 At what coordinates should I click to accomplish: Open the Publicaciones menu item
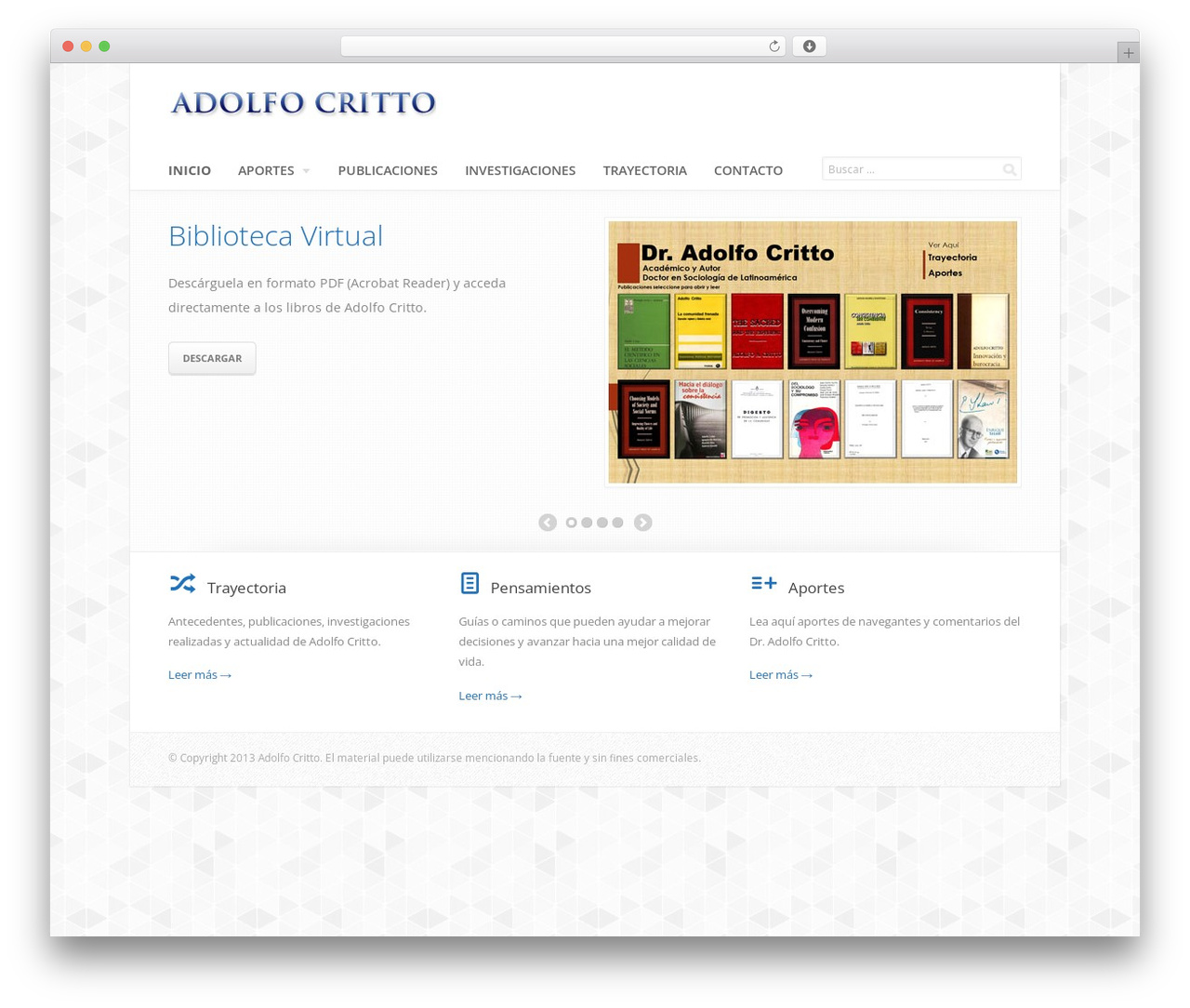click(x=388, y=170)
